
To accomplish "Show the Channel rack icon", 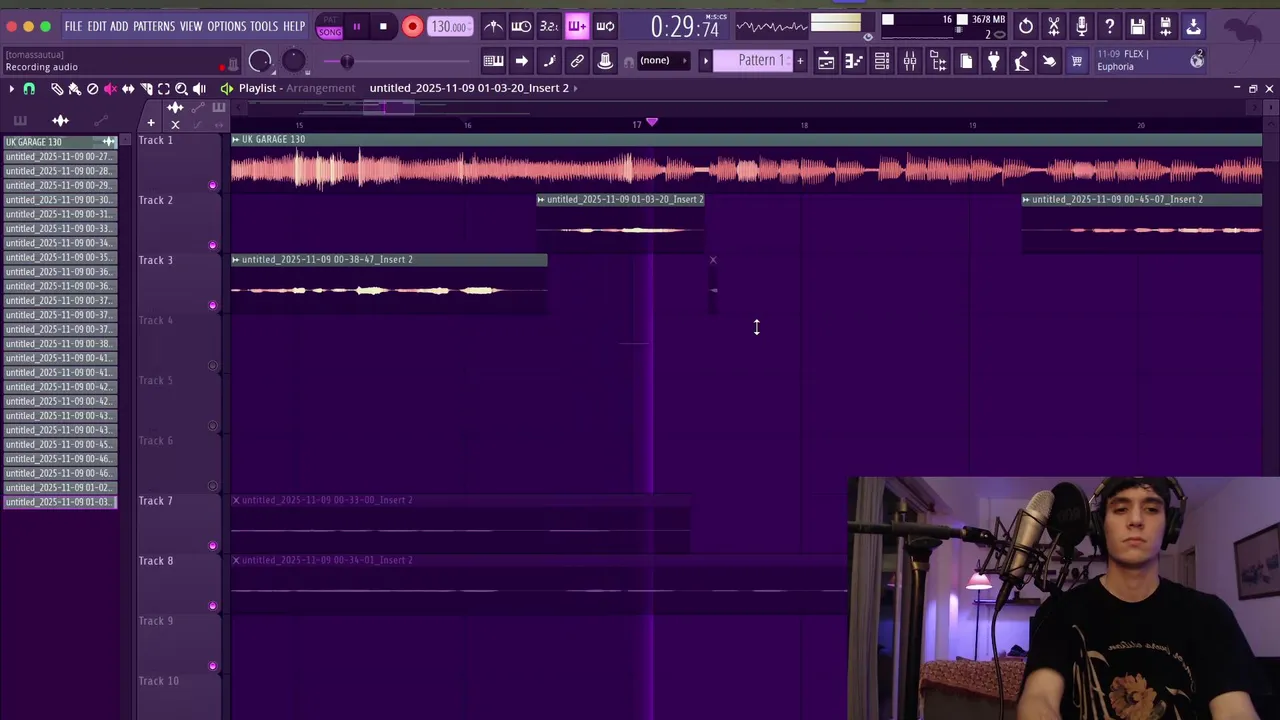I will (x=882, y=61).
